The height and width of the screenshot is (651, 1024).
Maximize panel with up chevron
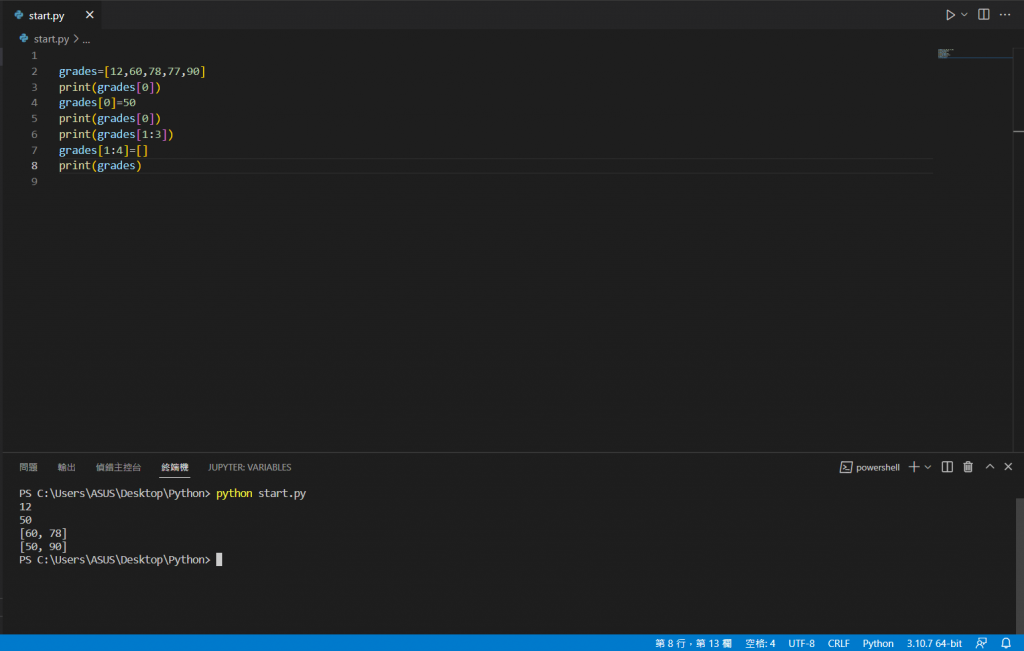pos(990,467)
